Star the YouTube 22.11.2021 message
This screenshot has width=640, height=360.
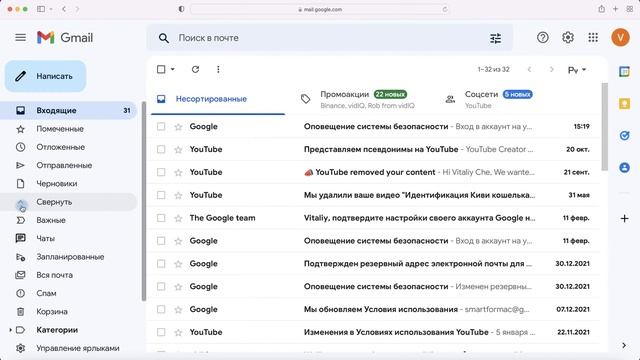tap(178, 333)
